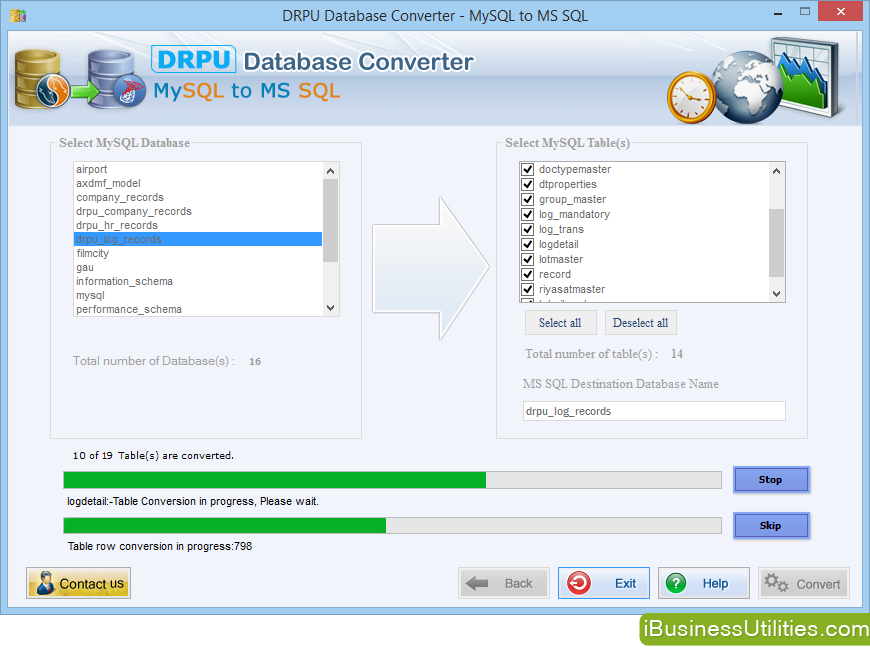Viewport: 870px width, 650px height.
Task: Click the person icon on Contact us
Action: pyautogui.click(x=45, y=583)
